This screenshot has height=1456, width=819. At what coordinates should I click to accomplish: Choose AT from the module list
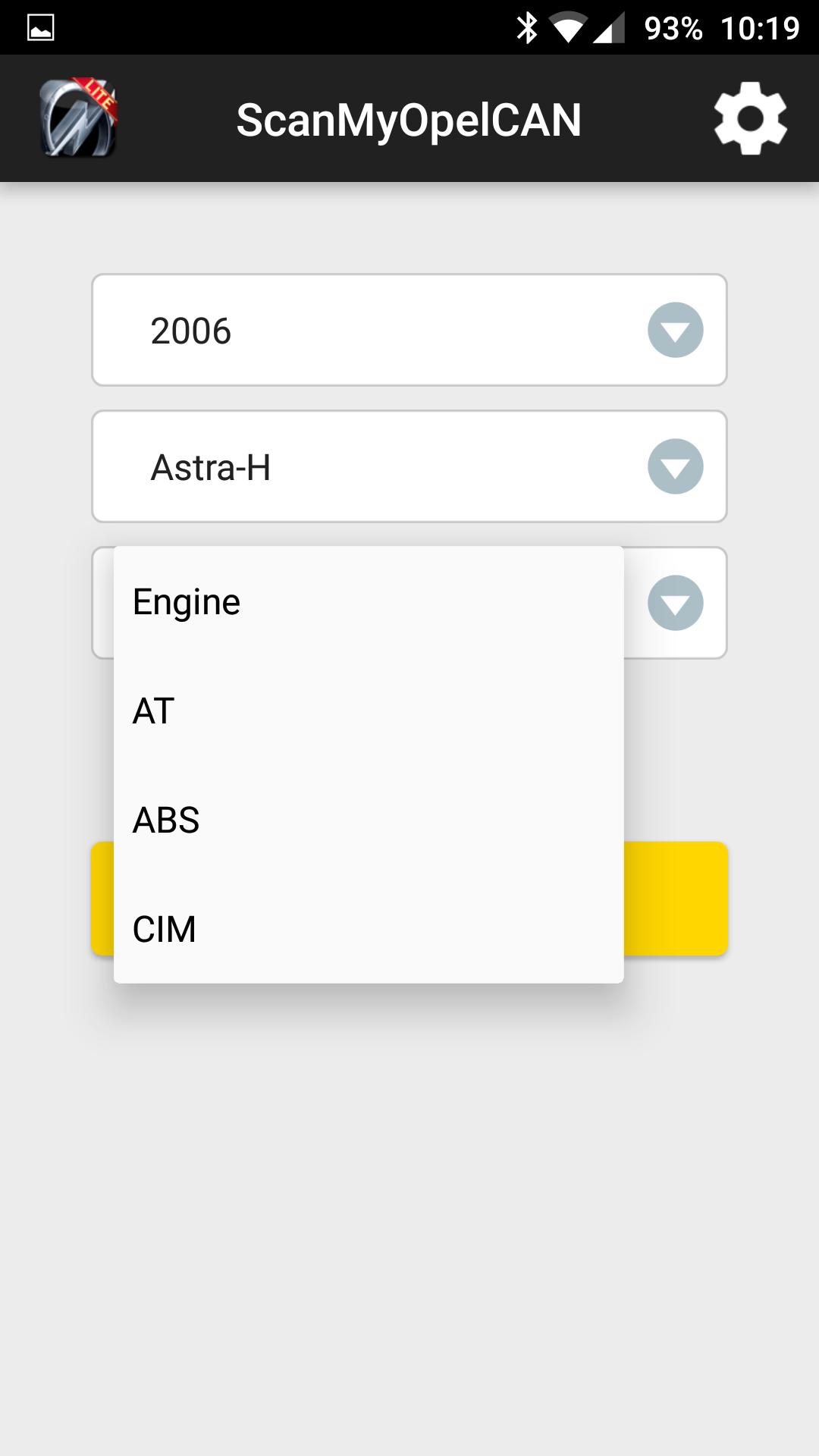[x=369, y=711]
